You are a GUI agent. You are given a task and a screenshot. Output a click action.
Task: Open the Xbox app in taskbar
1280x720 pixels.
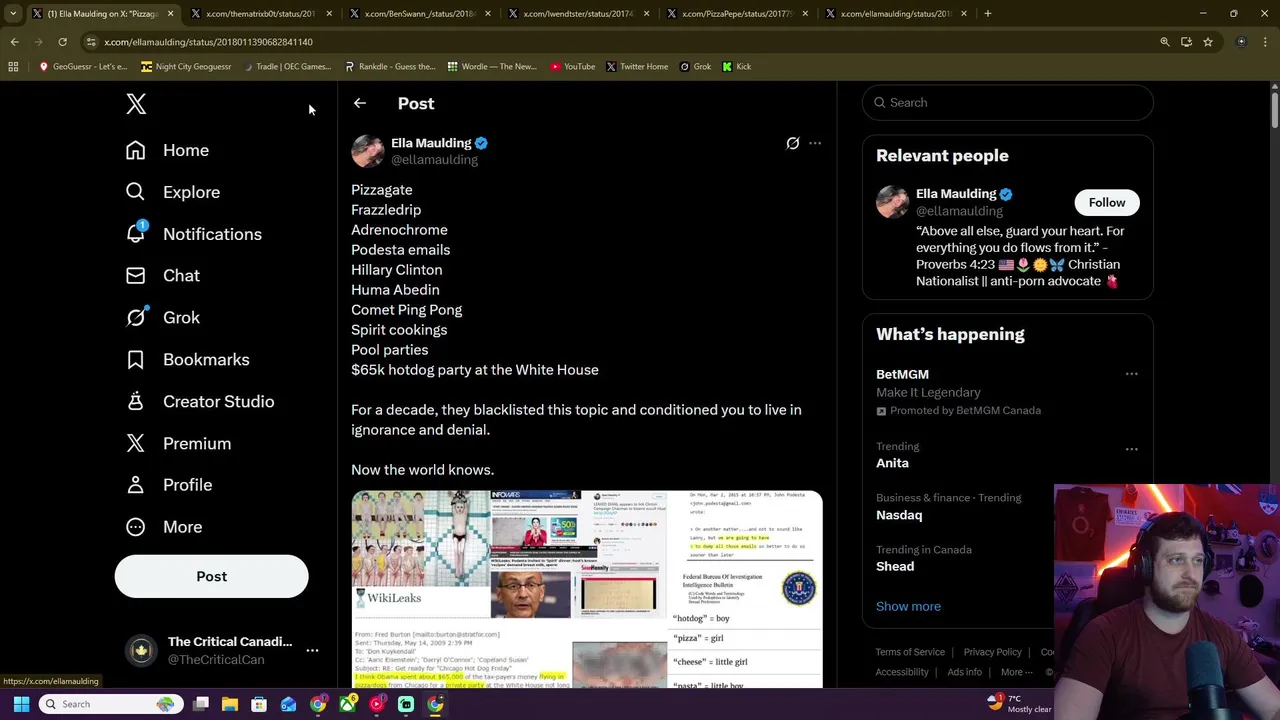point(347,704)
